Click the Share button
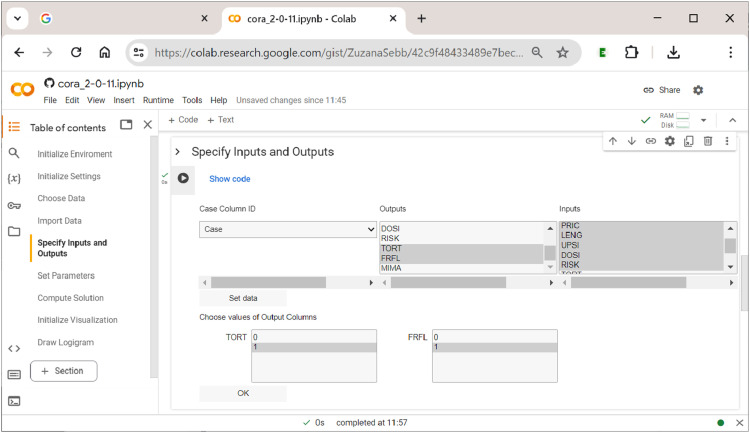 coord(662,90)
